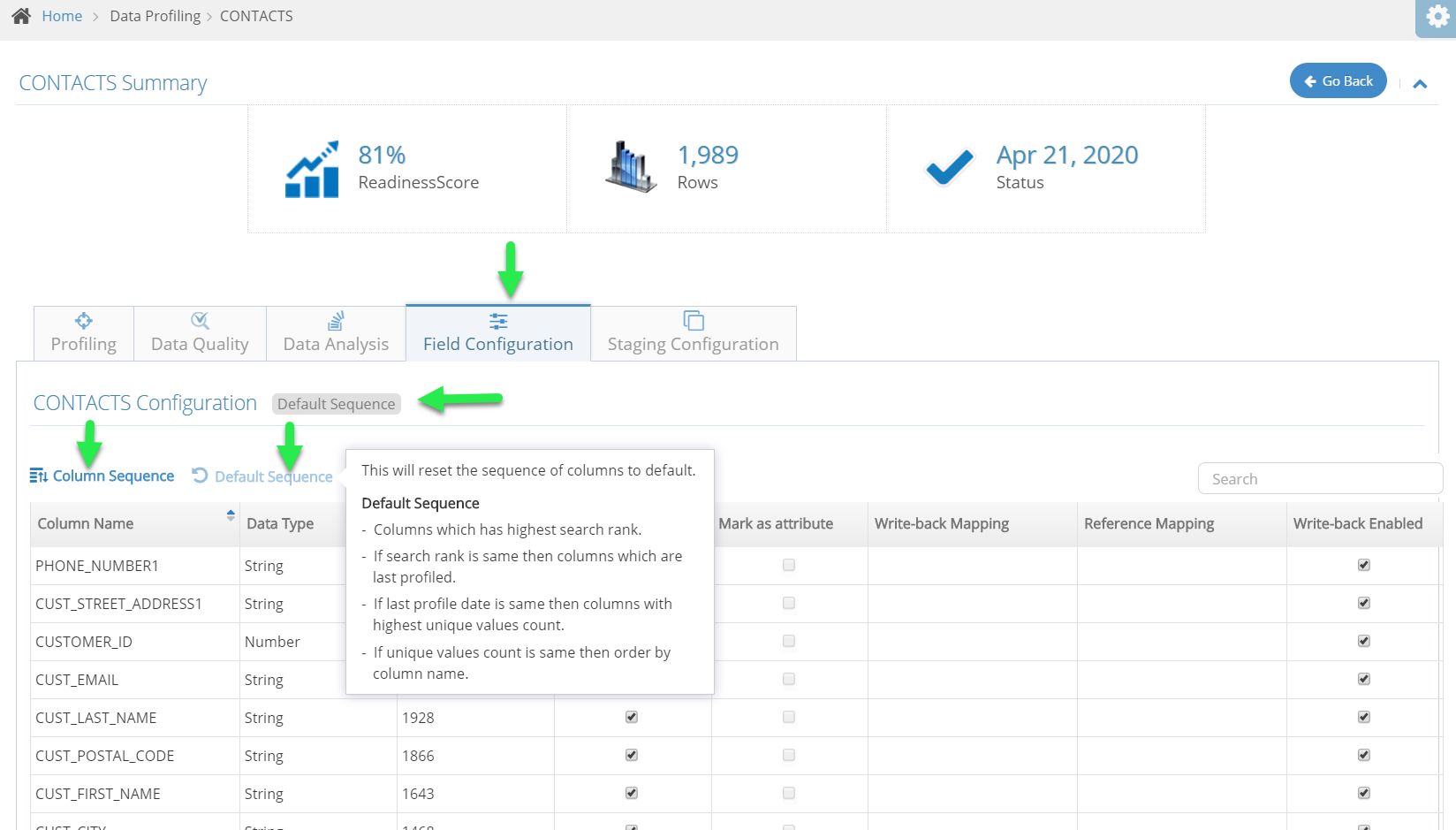Screen dimensions: 1456x830
Task: Click the Apr 21, 2020 status date
Action: click(1067, 155)
